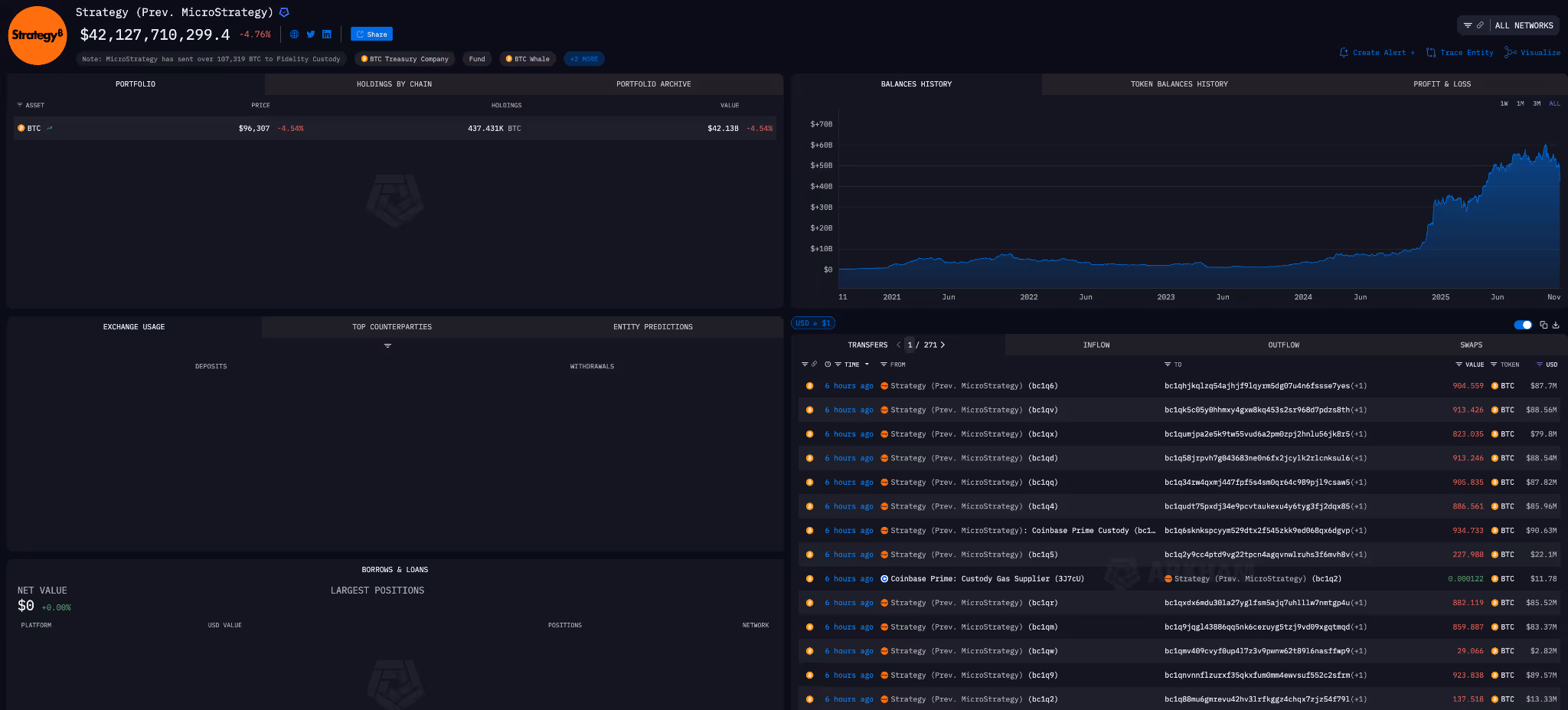The height and width of the screenshot is (710, 1568).
Task: Click Visualize
Action: pos(1533,53)
